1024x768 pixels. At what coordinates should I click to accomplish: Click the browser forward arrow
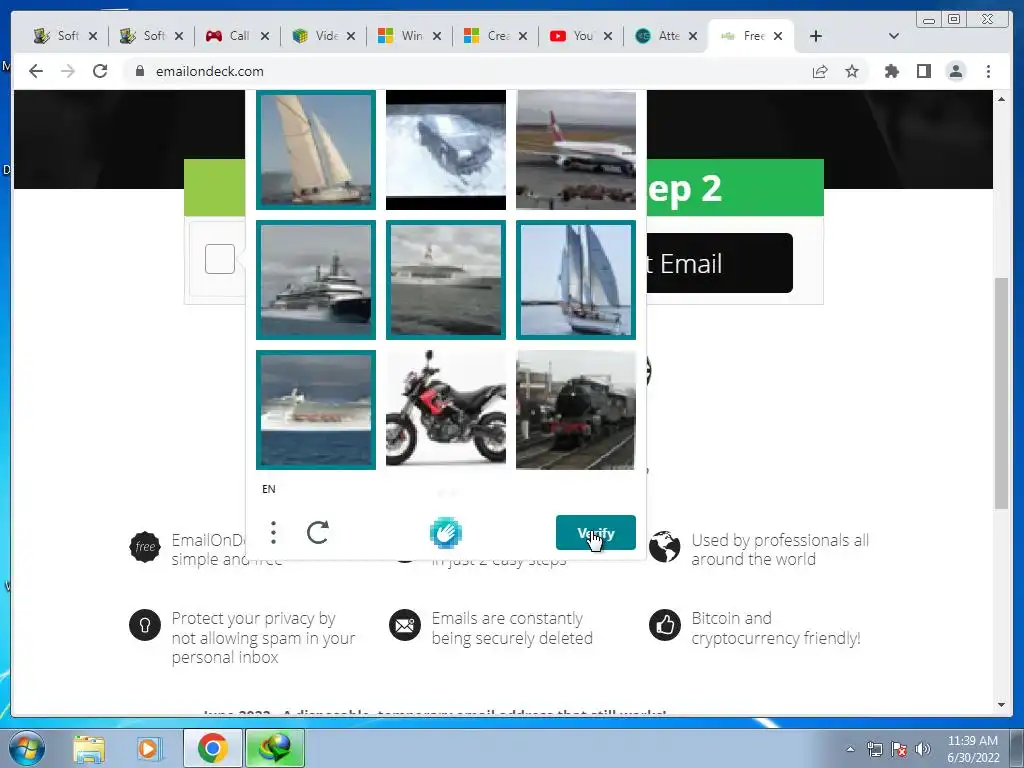68,71
